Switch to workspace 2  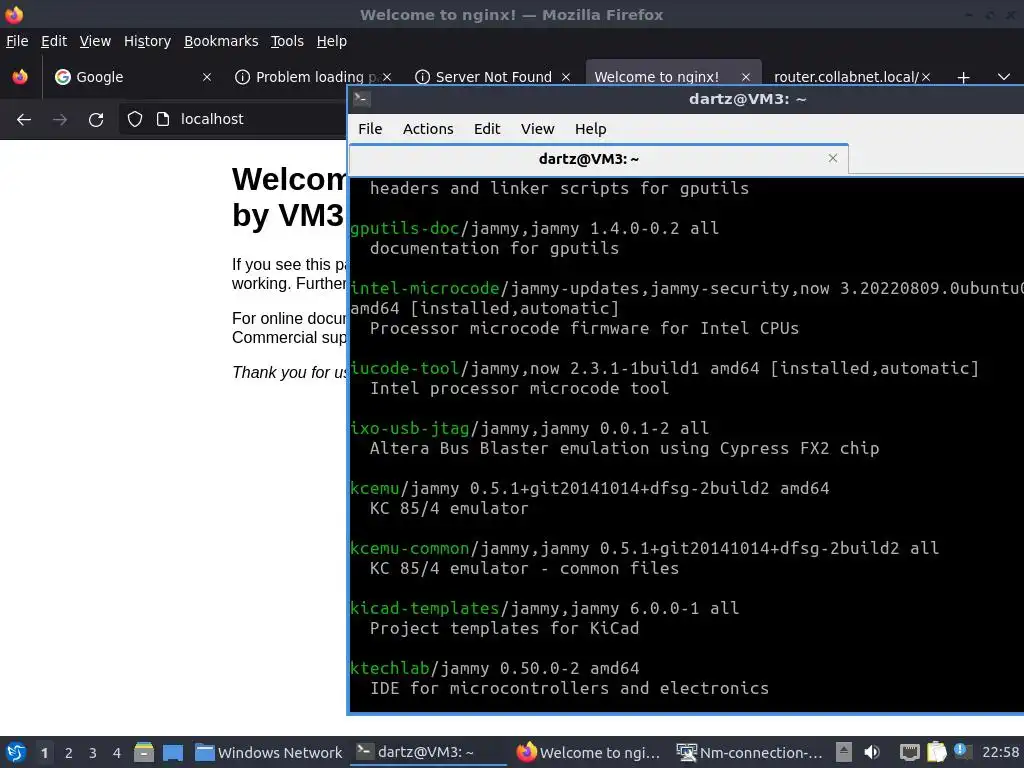[69, 752]
